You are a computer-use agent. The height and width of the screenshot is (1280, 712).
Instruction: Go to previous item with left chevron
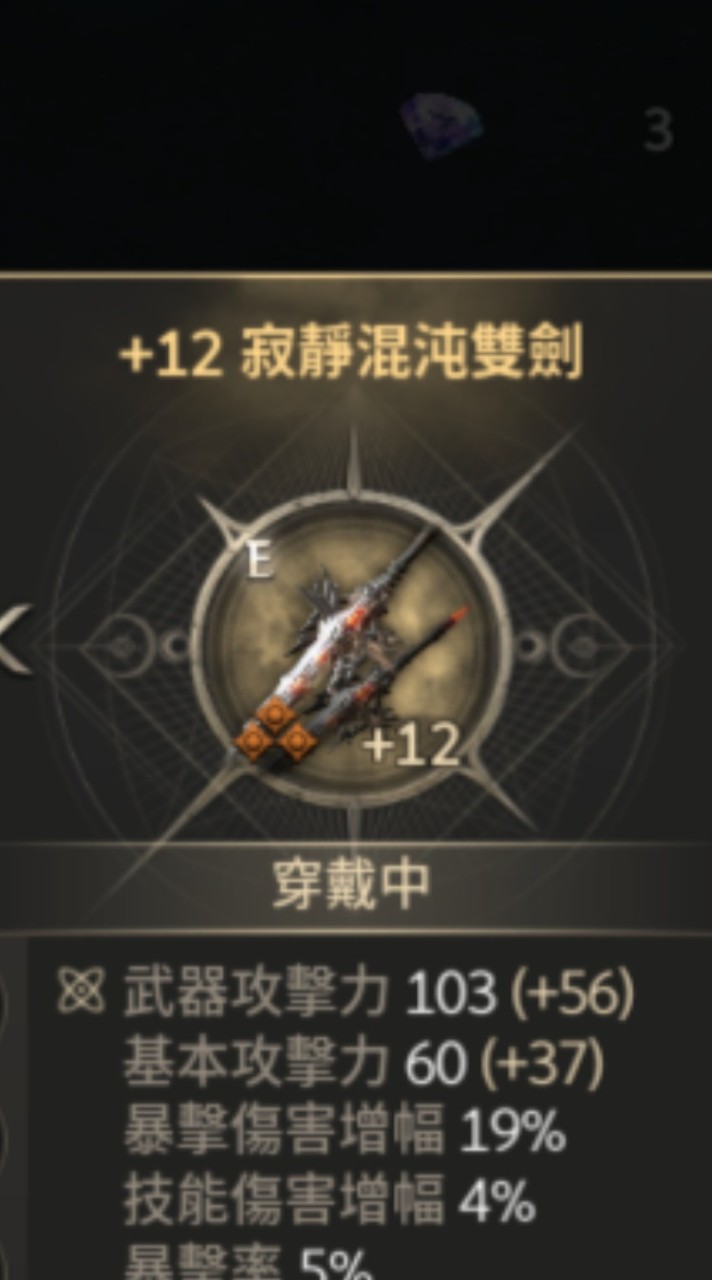pyautogui.click(x=15, y=640)
